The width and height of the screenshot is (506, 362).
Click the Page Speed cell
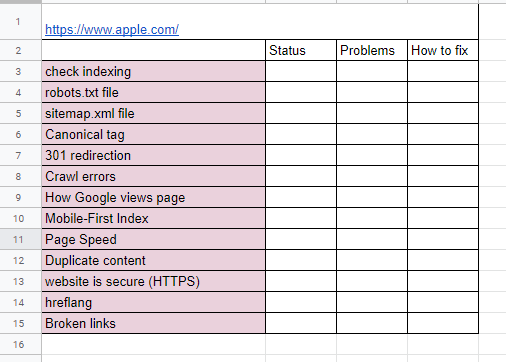(x=153, y=239)
